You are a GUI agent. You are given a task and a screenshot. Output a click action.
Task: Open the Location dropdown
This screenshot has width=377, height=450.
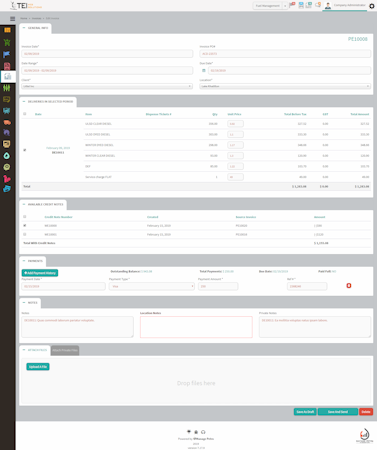pos(285,86)
